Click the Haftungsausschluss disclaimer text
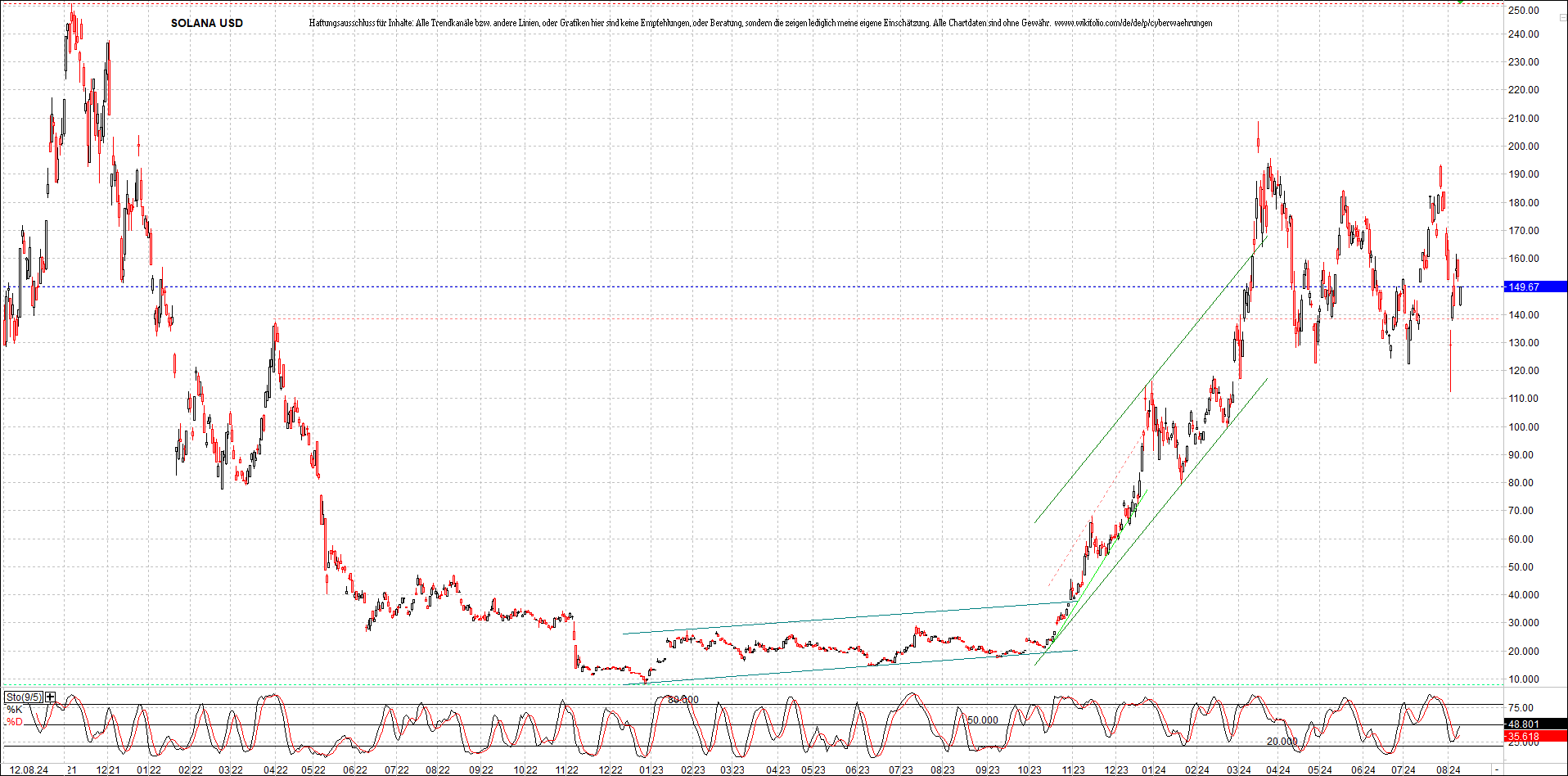Screen dimensions: 1568x776 pyautogui.click(x=760, y=23)
